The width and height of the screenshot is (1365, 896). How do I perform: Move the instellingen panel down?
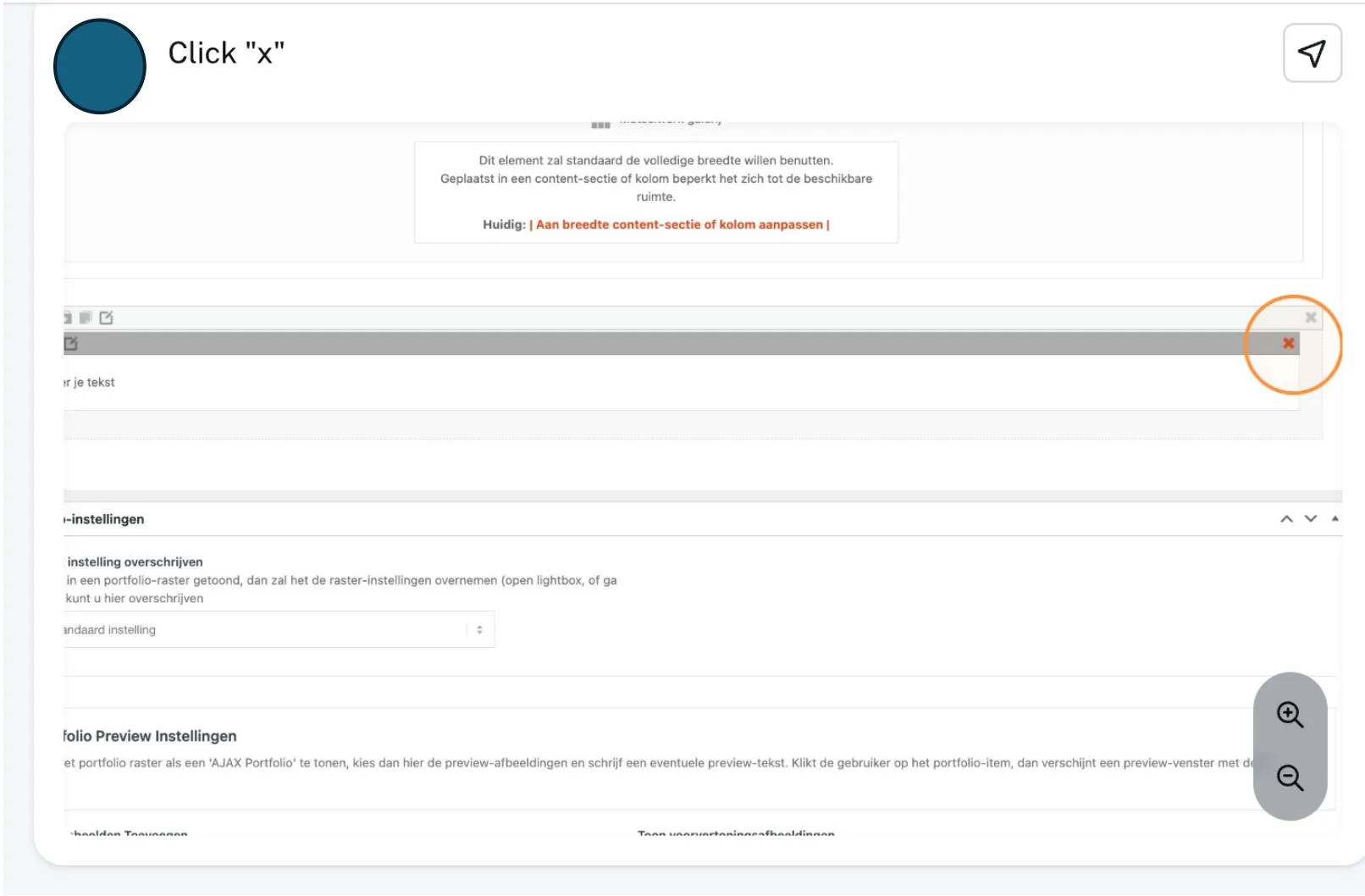click(1311, 518)
